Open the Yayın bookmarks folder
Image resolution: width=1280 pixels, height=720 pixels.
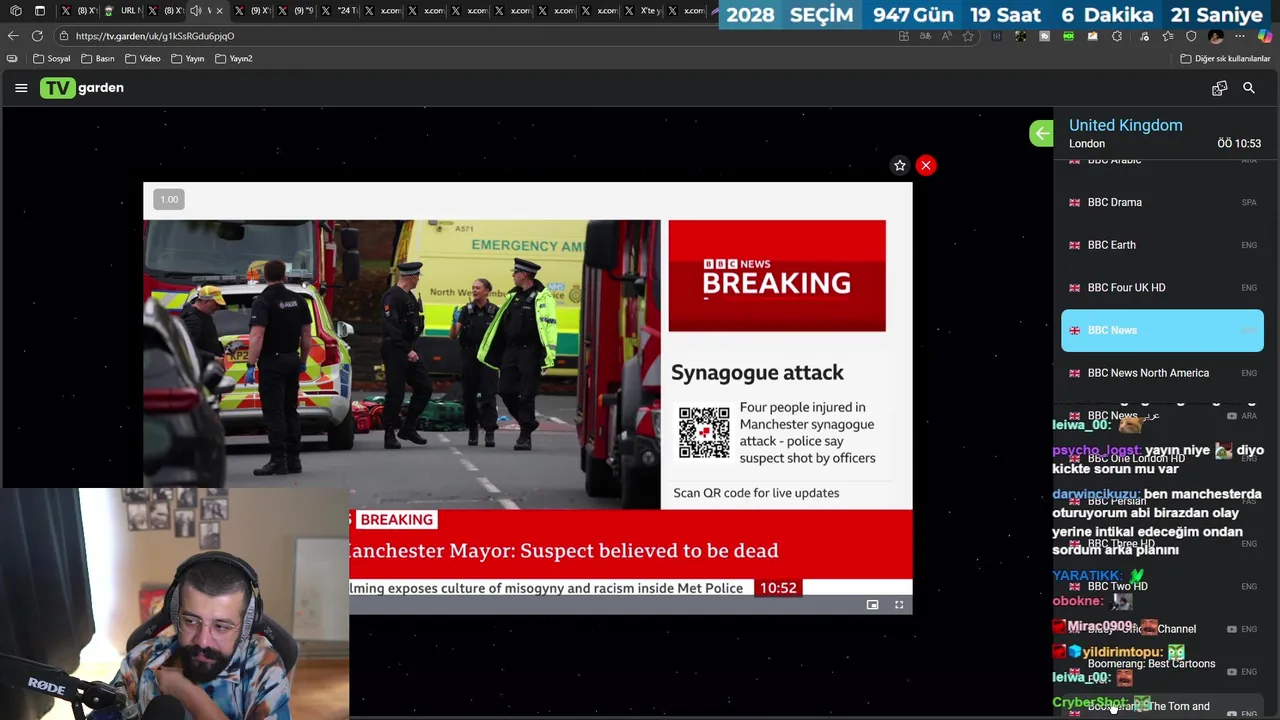[x=187, y=59]
